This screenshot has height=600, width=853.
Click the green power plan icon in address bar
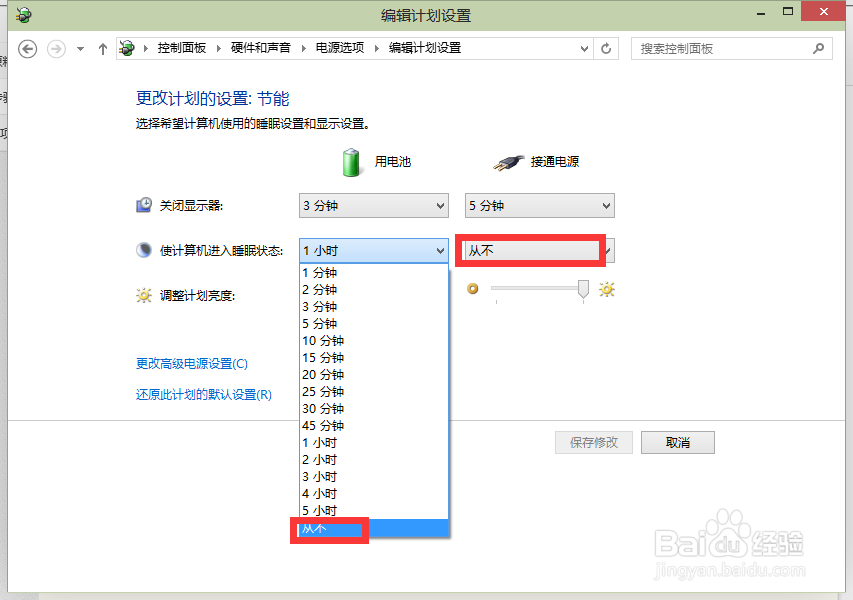pyautogui.click(x=125, y=48)
